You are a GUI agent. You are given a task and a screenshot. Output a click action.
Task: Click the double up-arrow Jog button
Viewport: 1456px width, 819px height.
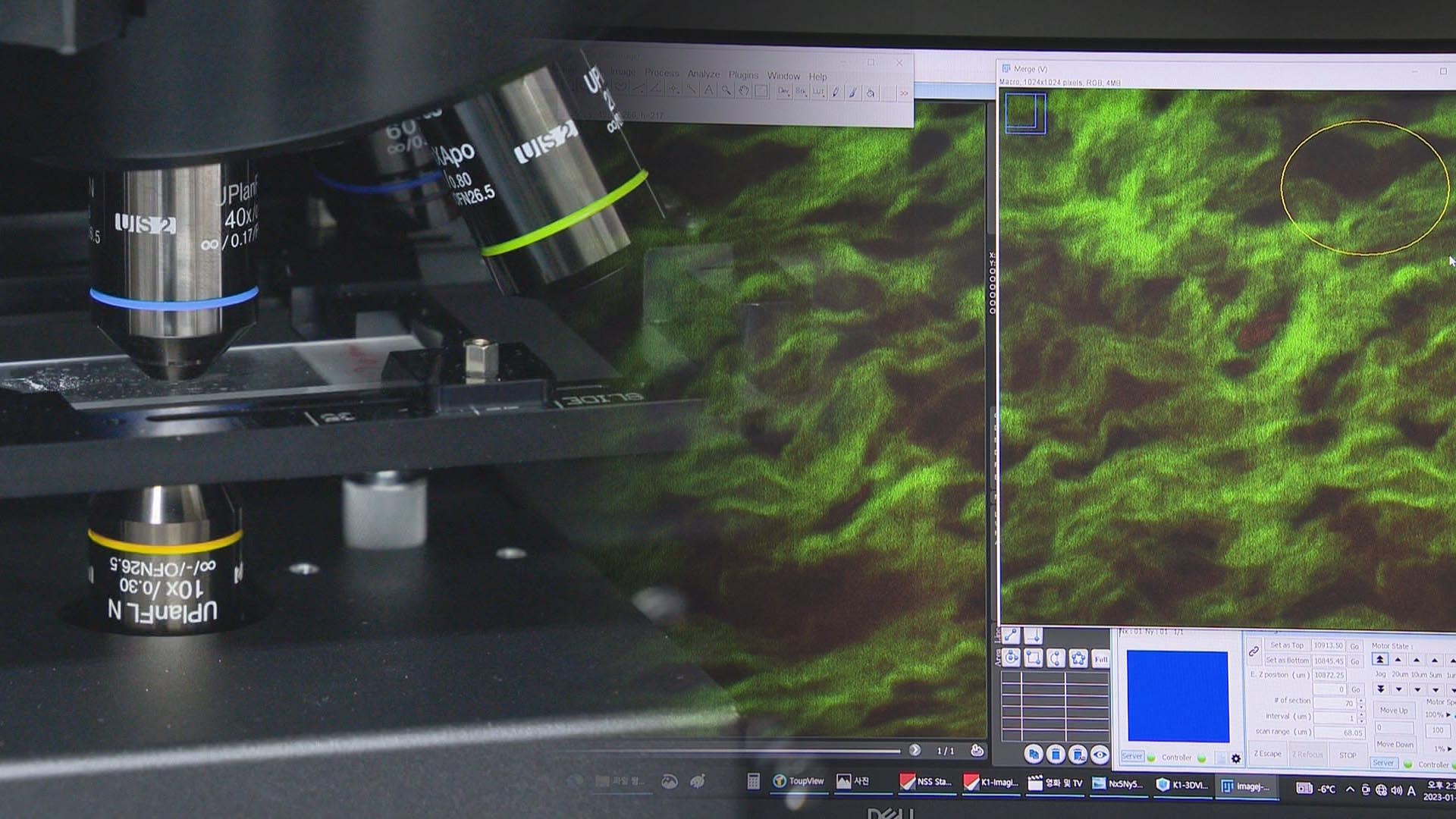click(1380, 660)
